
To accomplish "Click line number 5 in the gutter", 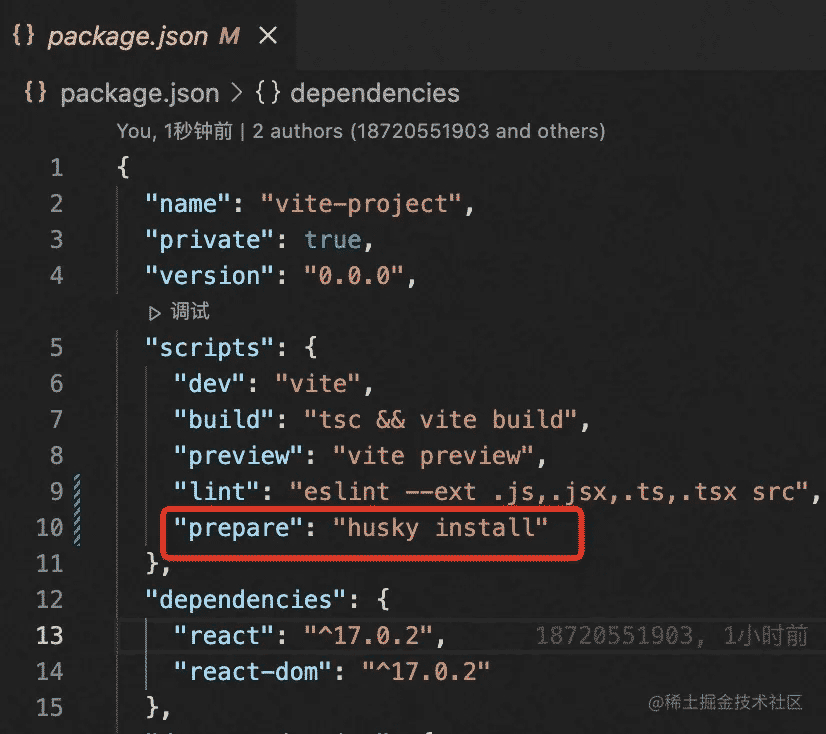I will pyautogui.click(x=56, y=348).
